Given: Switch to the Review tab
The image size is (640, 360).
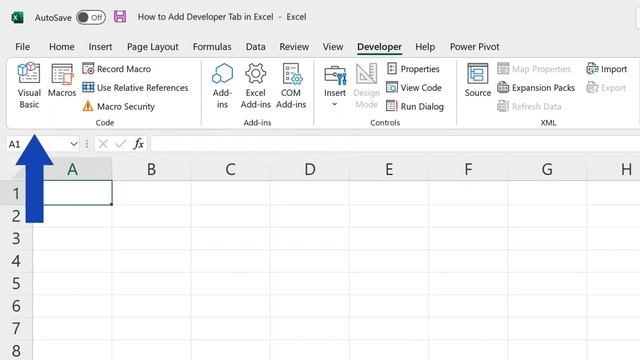Looking at the screenshot, I should (x=294, y=47).
